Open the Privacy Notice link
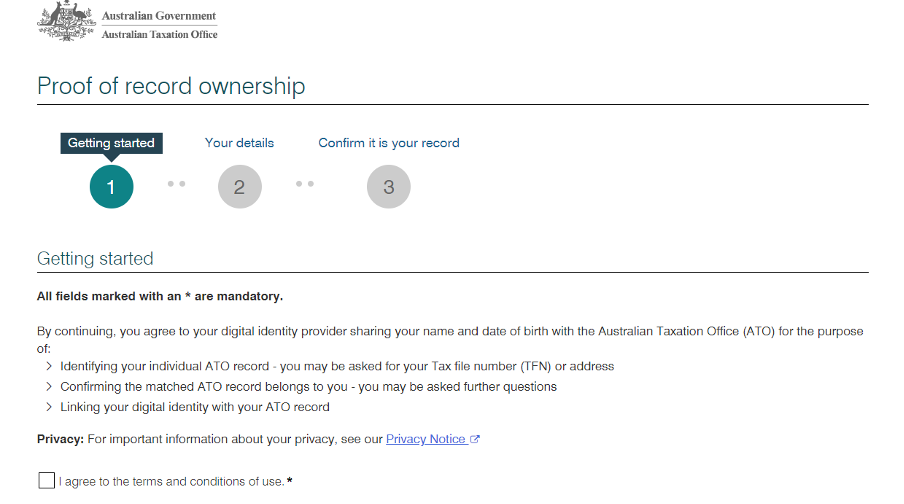Viewport: 904px width, 504px height. [425, 439]
